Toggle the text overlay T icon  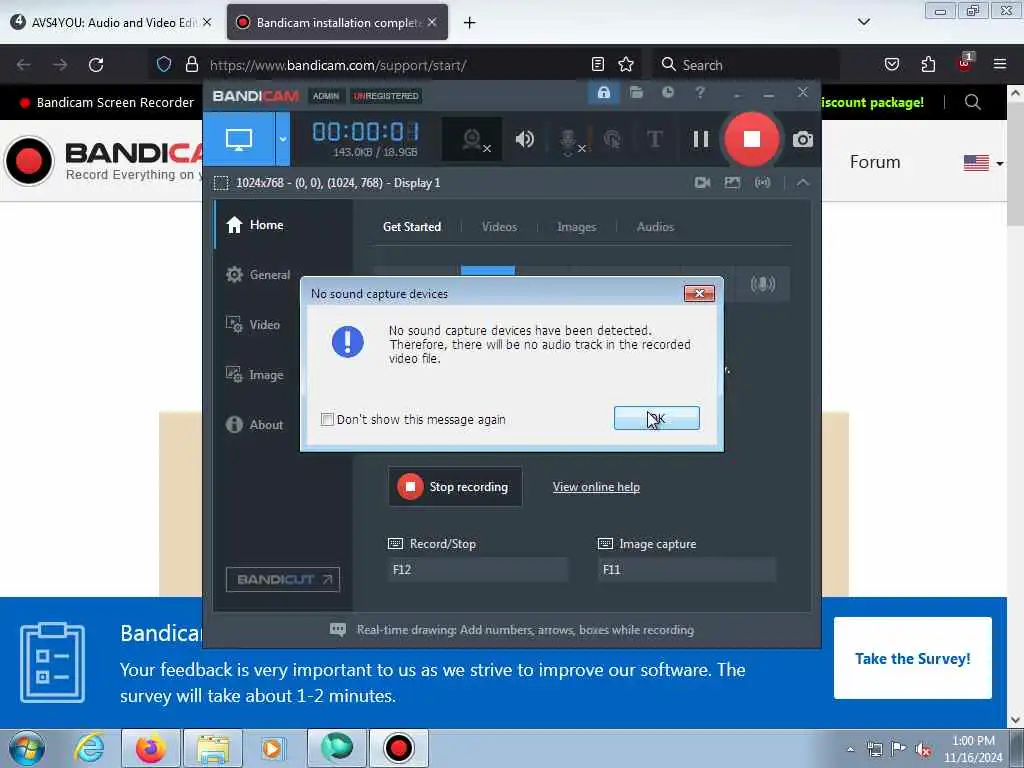pyautogui.click(x=654, y=139)
